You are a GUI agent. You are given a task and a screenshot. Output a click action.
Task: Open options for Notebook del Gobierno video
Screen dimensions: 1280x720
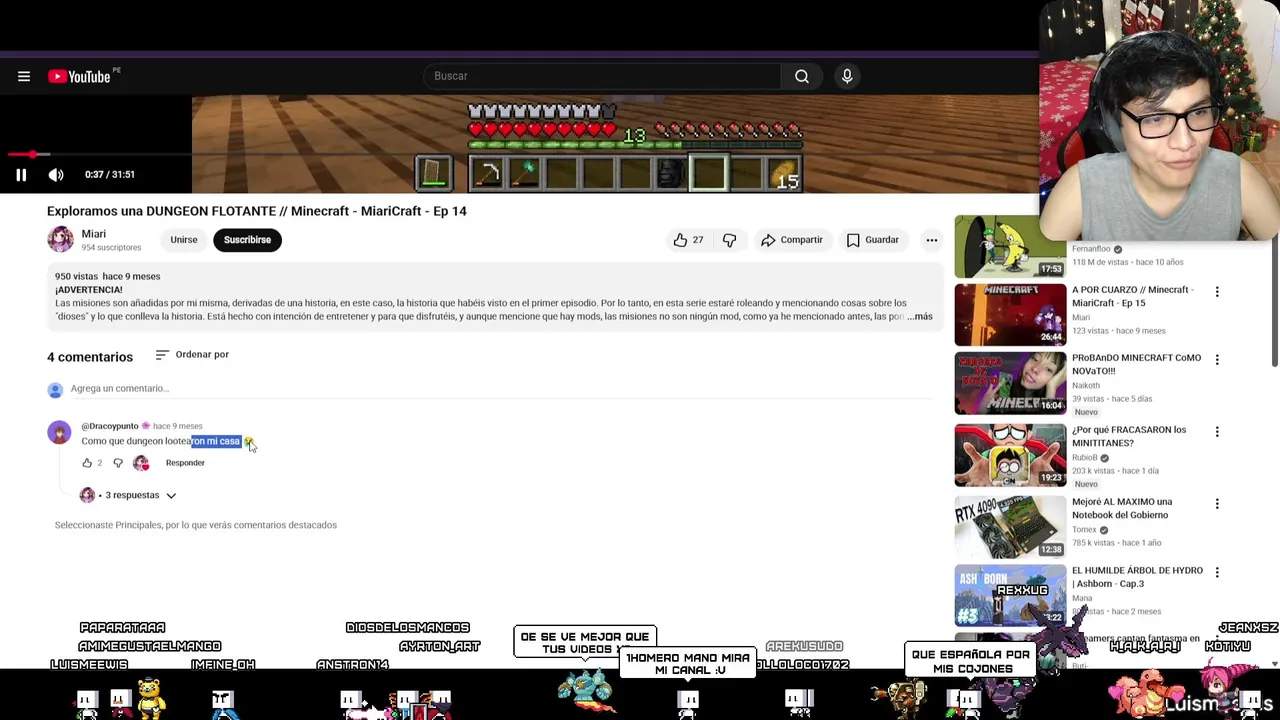[x=1217, y=503]
